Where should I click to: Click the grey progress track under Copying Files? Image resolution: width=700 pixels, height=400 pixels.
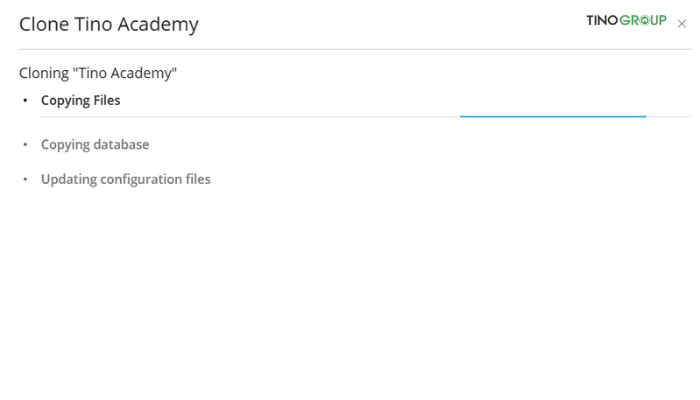pos(366,117)
